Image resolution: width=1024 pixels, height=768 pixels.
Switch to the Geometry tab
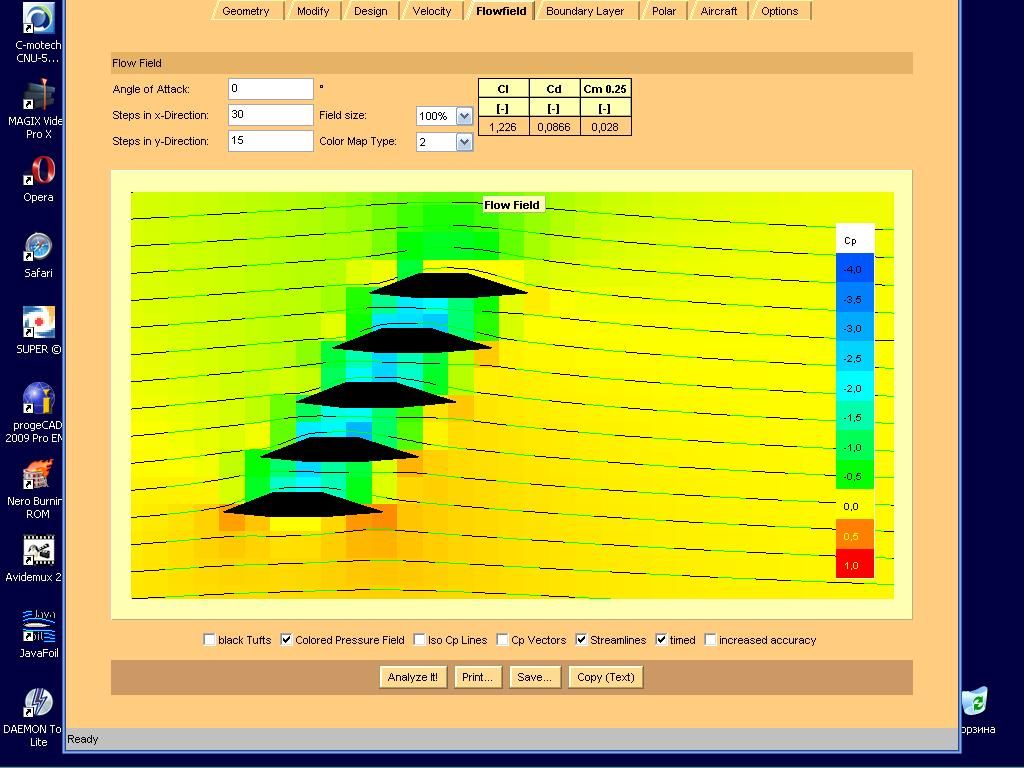pos(246,11)
